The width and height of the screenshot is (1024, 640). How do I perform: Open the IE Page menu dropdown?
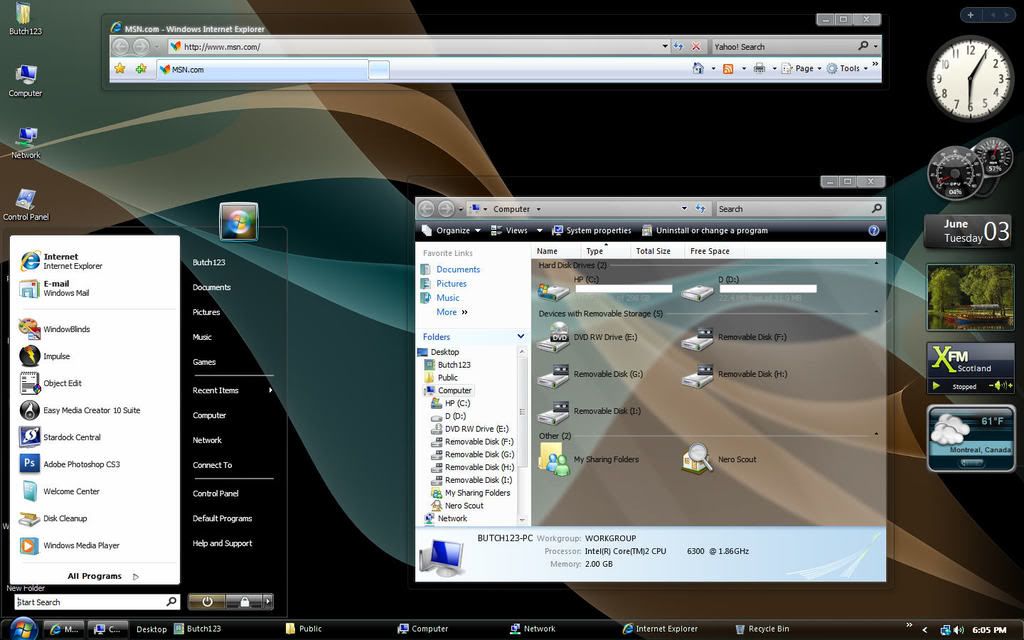pos(801,68)
